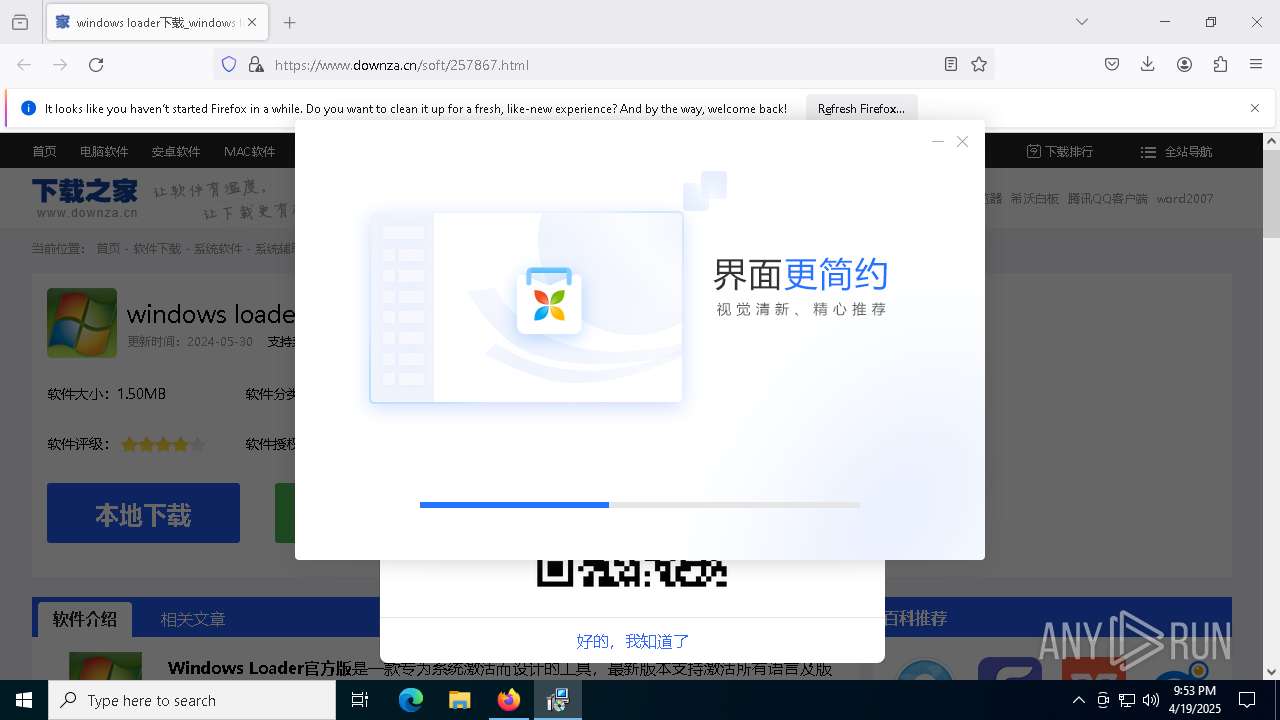Switch to the 软件介绍 tab
This screenshot has height=720, width=1280.
pos(85,619)
